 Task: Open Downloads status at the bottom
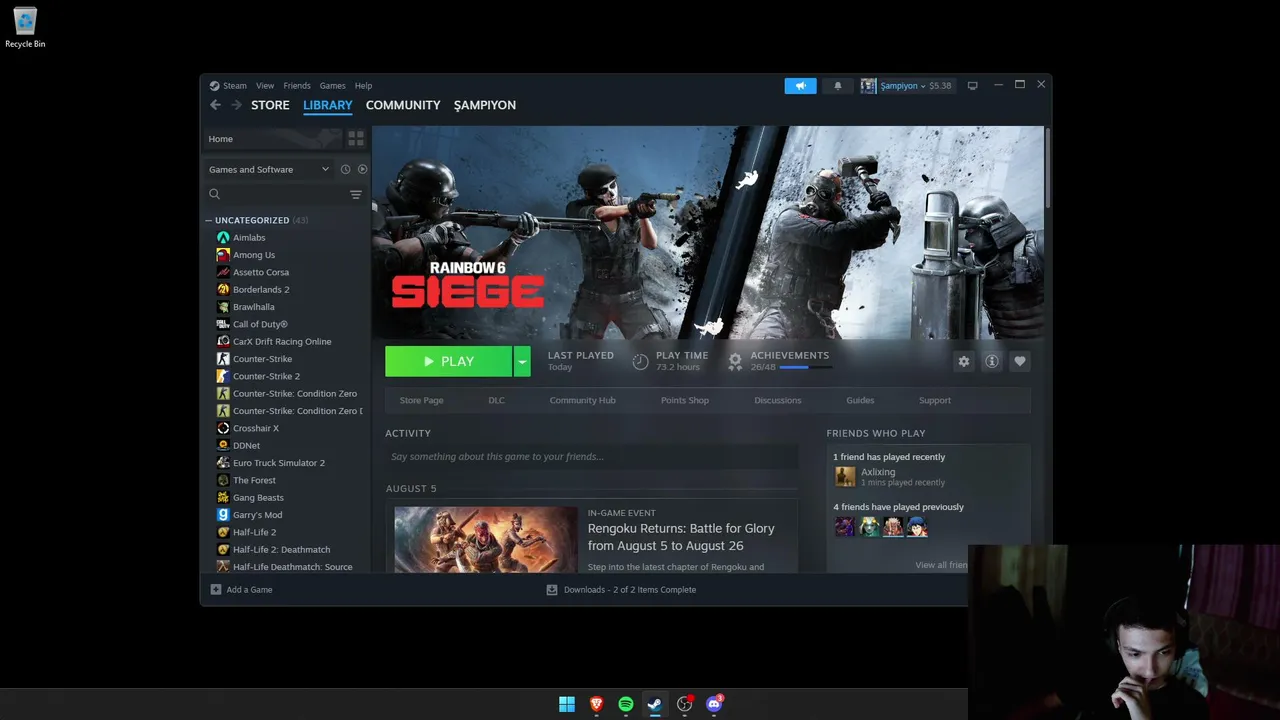(x=621, y=590)
